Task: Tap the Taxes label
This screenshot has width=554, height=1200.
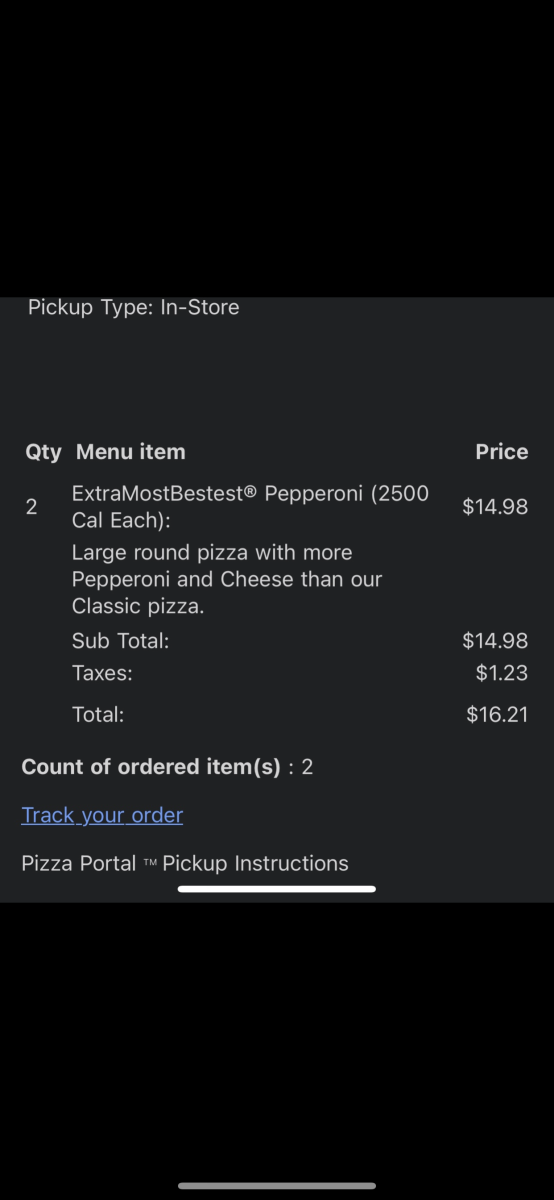Action: 102,673
